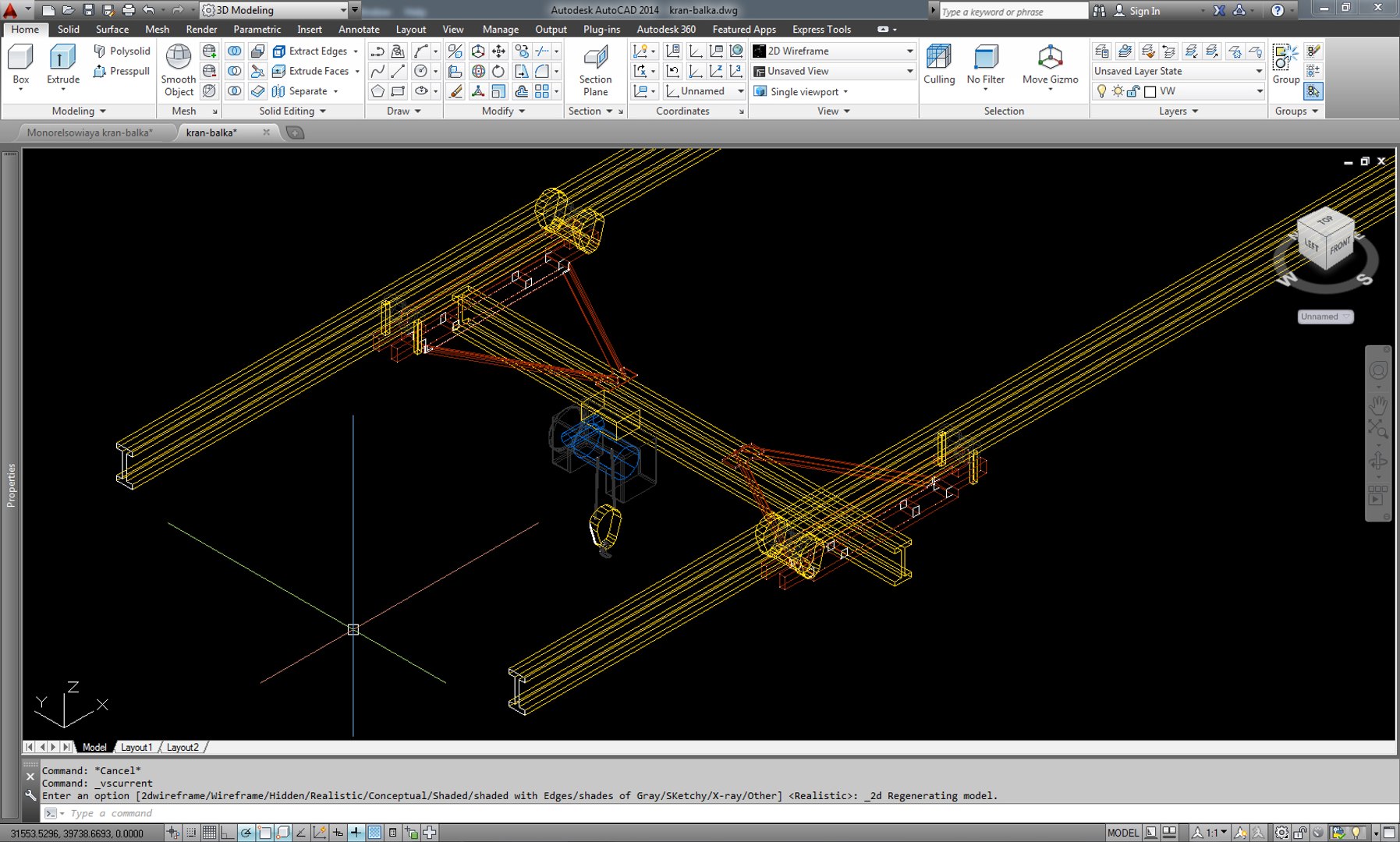Open the 3D Modeling workspace dropdown

tap(275, 10)
